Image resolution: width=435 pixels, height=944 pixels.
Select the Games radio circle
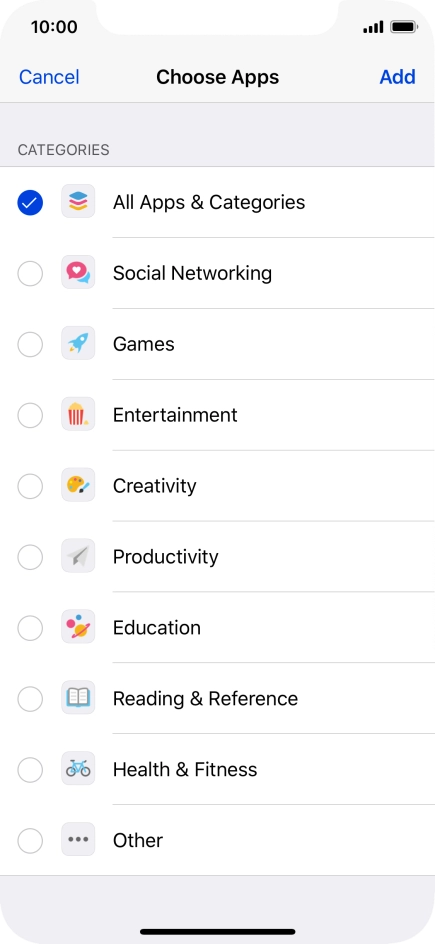click(x=30, y=344)
